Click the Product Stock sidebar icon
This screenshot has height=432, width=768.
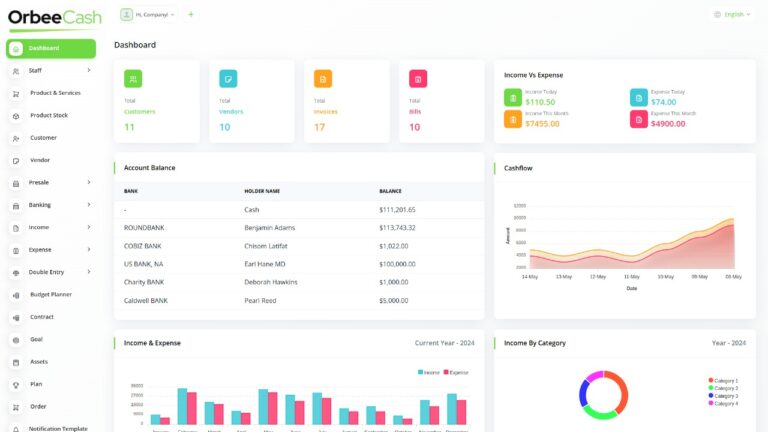coord(16,116)
